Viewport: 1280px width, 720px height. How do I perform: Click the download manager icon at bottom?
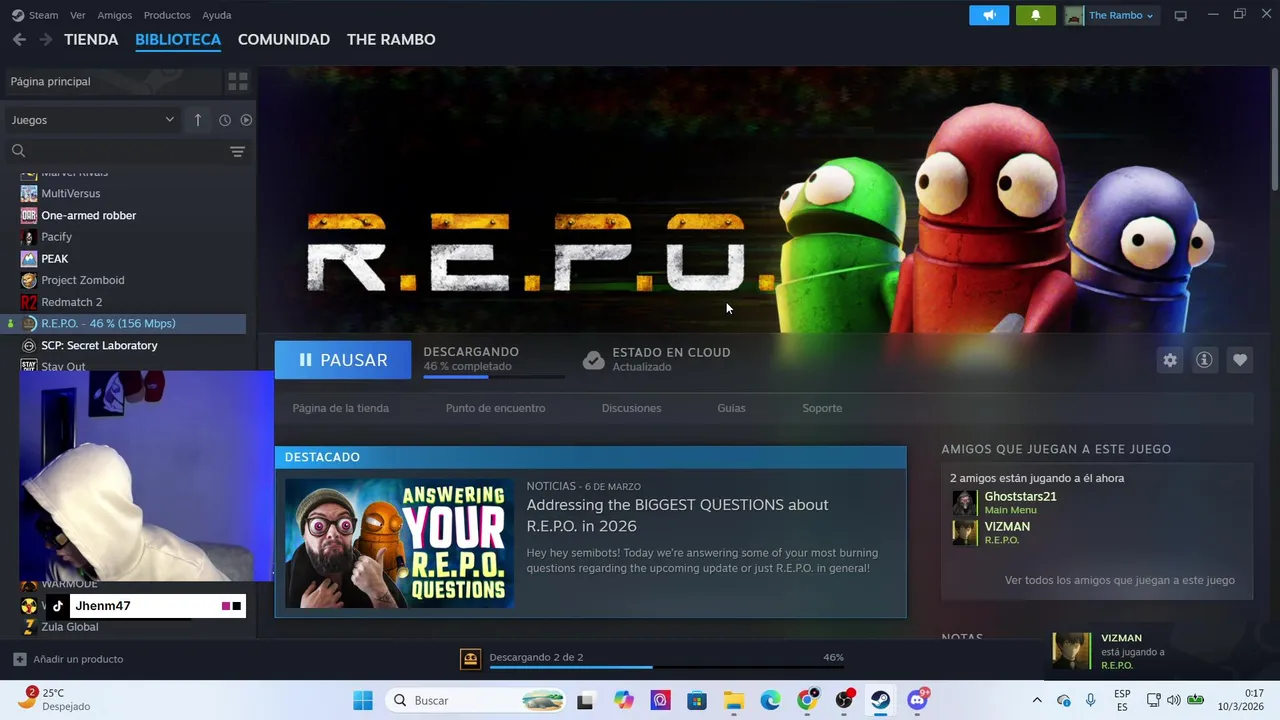tap(470, 658)
